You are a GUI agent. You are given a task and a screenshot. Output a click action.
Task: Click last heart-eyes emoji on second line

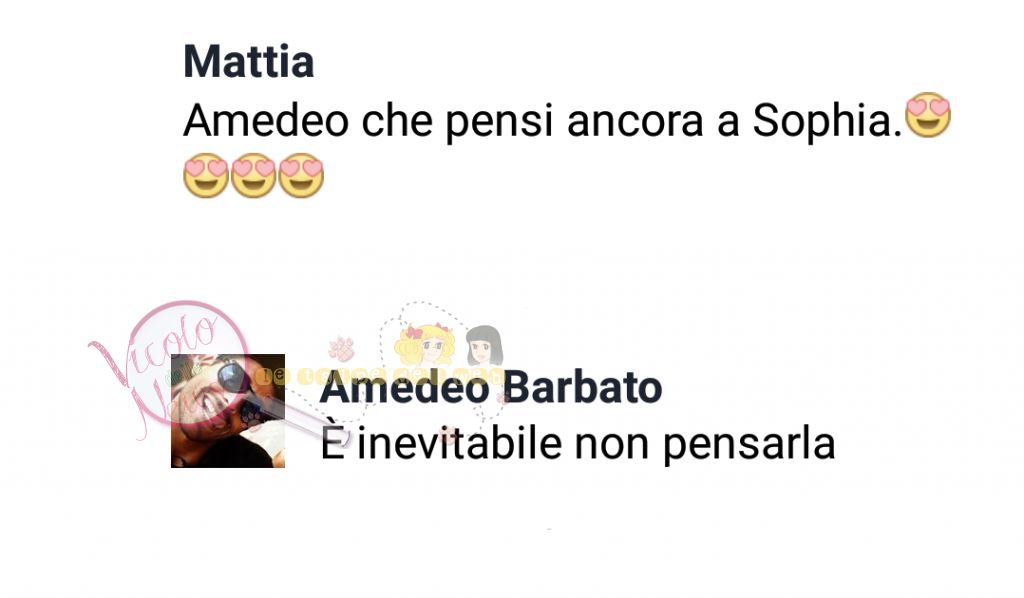point(301,175)
